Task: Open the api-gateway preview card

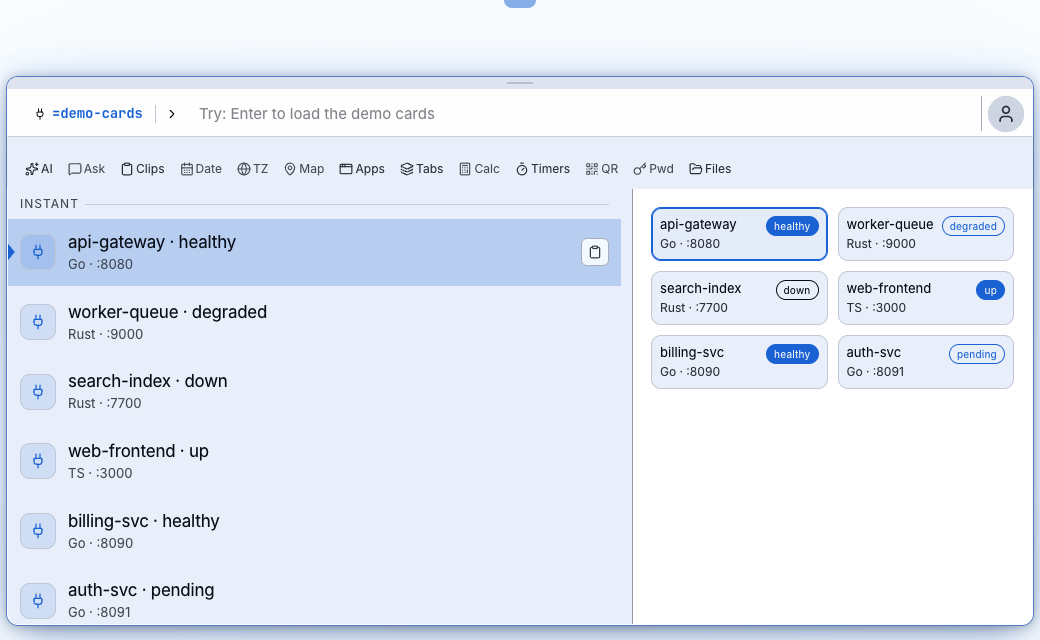Action: tap(739, 234)
